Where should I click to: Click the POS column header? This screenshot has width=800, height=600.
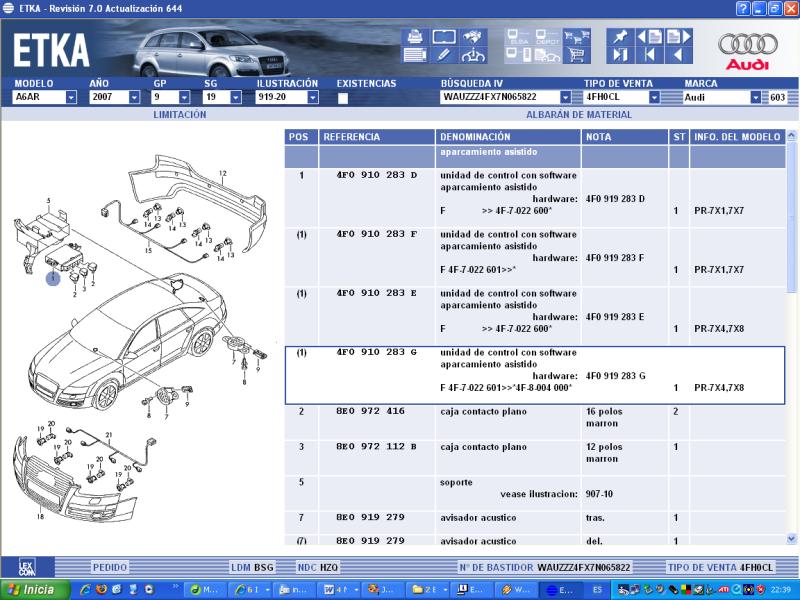pos(301,137)
